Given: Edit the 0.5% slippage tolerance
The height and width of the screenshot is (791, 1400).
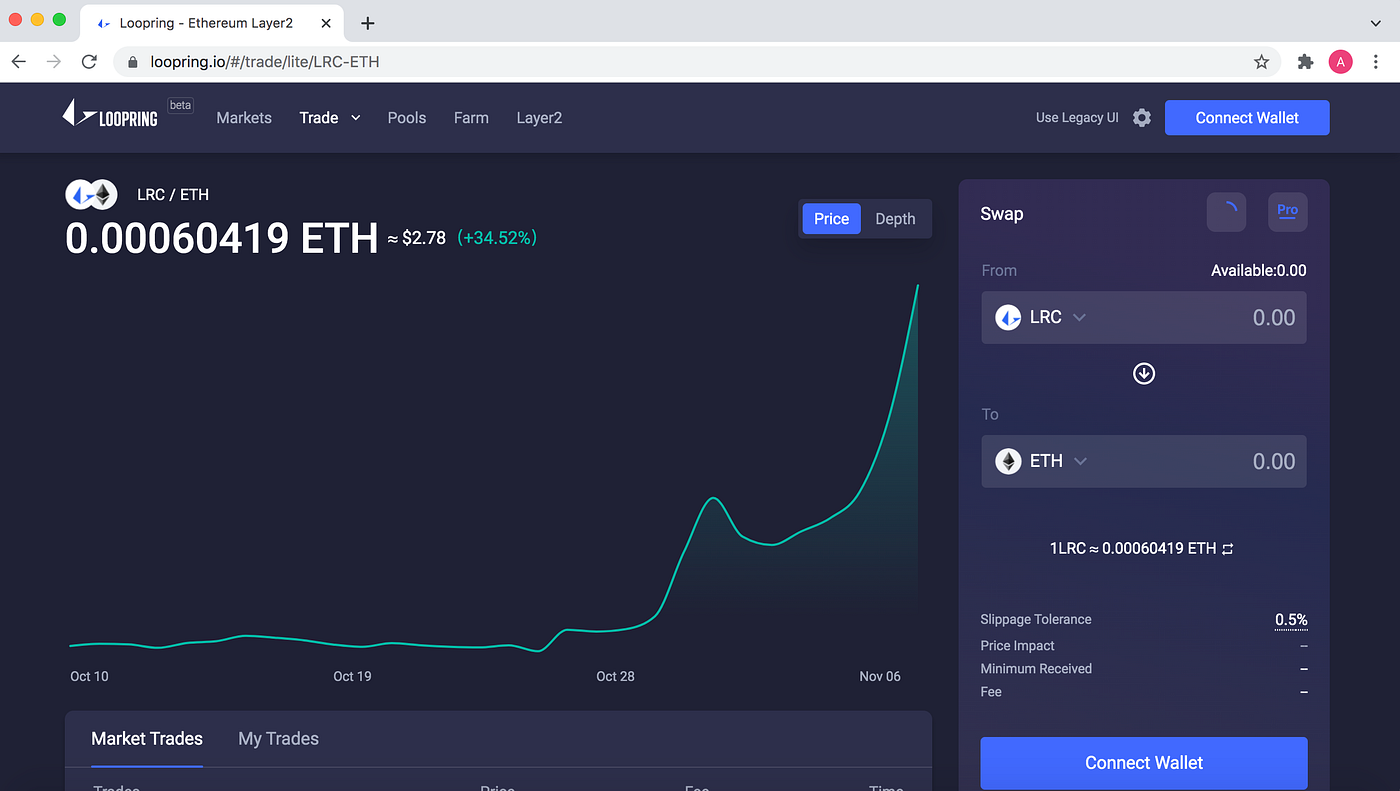Looking at the screenshot, I should [x=1291, y=620].
